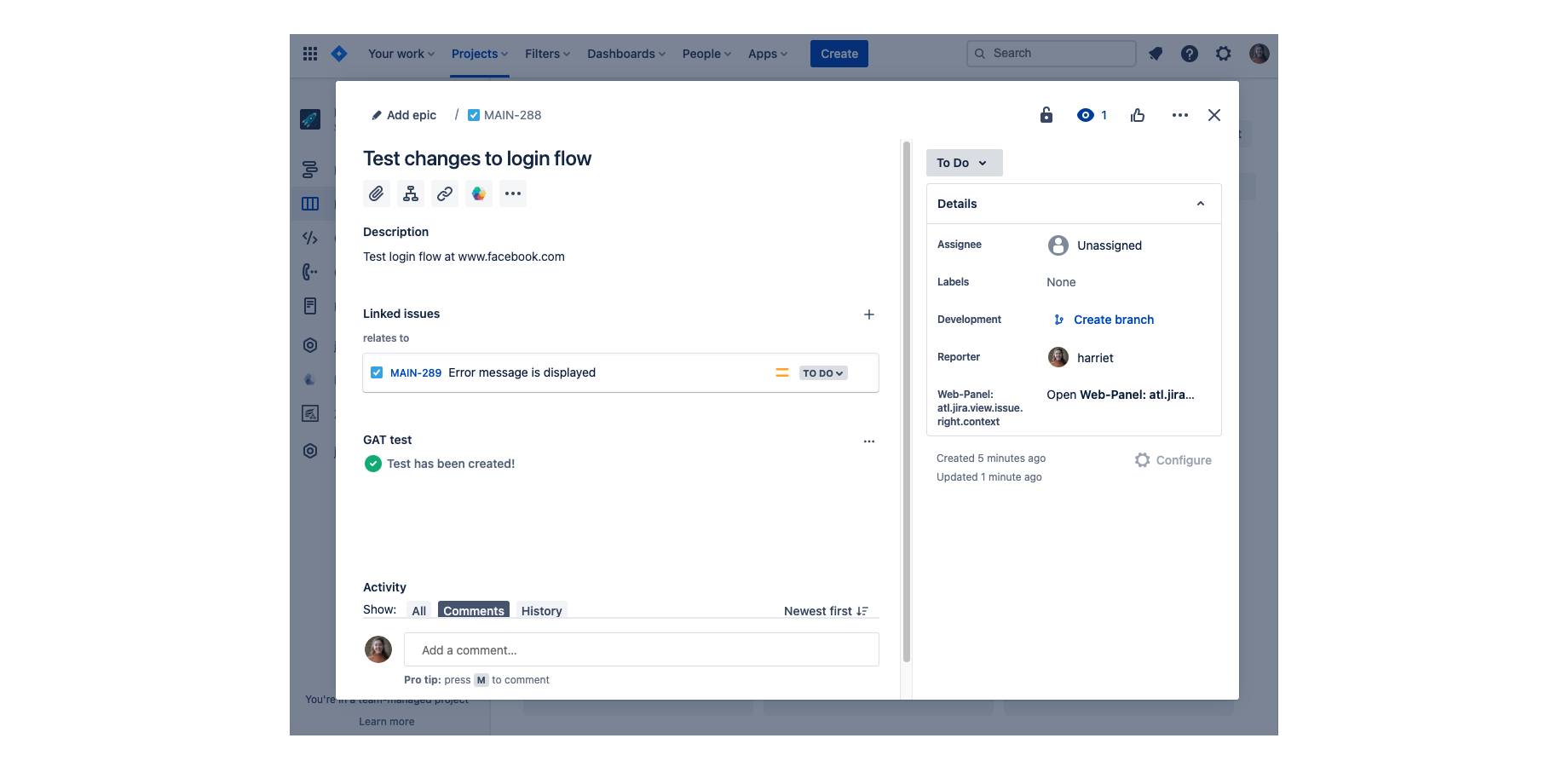The height and width of the screenshot is (767, 1568).
Task: Select the Comments activity tab
Action: 474,610
